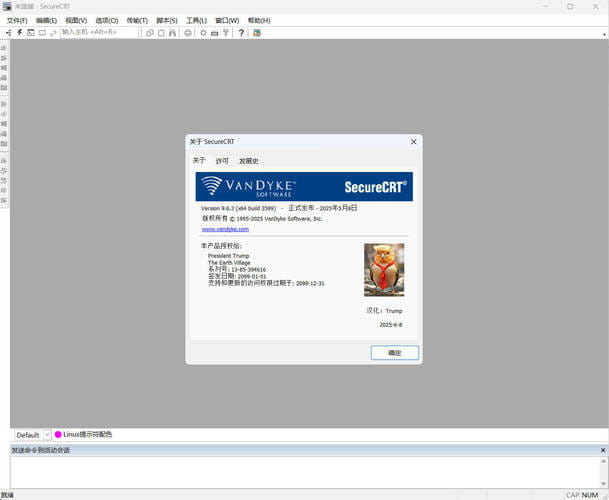The height and width of the screenshot is (500, 609).
Task: Open the 文件(F) menu
Action: pyautogui.click(x=17, y=20)
